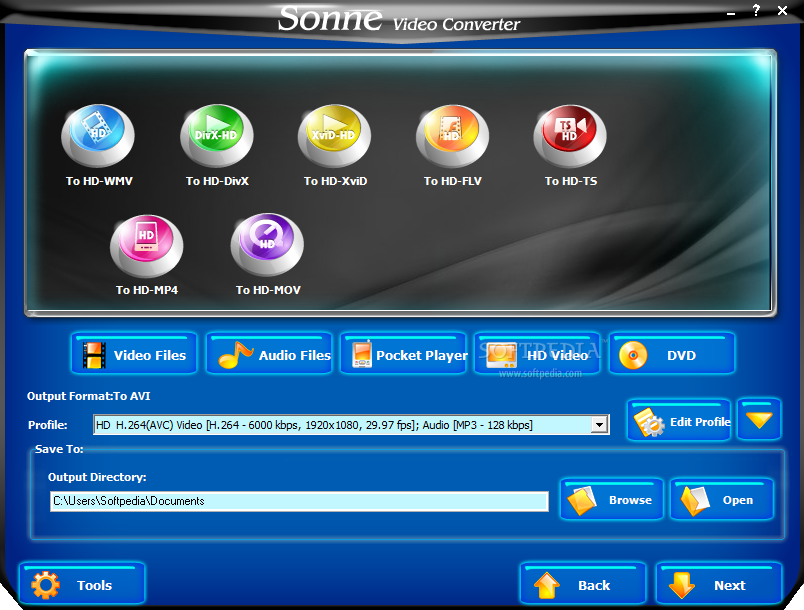
Task: Select the To HD-FLV orange icon
Action: point(452,136)
